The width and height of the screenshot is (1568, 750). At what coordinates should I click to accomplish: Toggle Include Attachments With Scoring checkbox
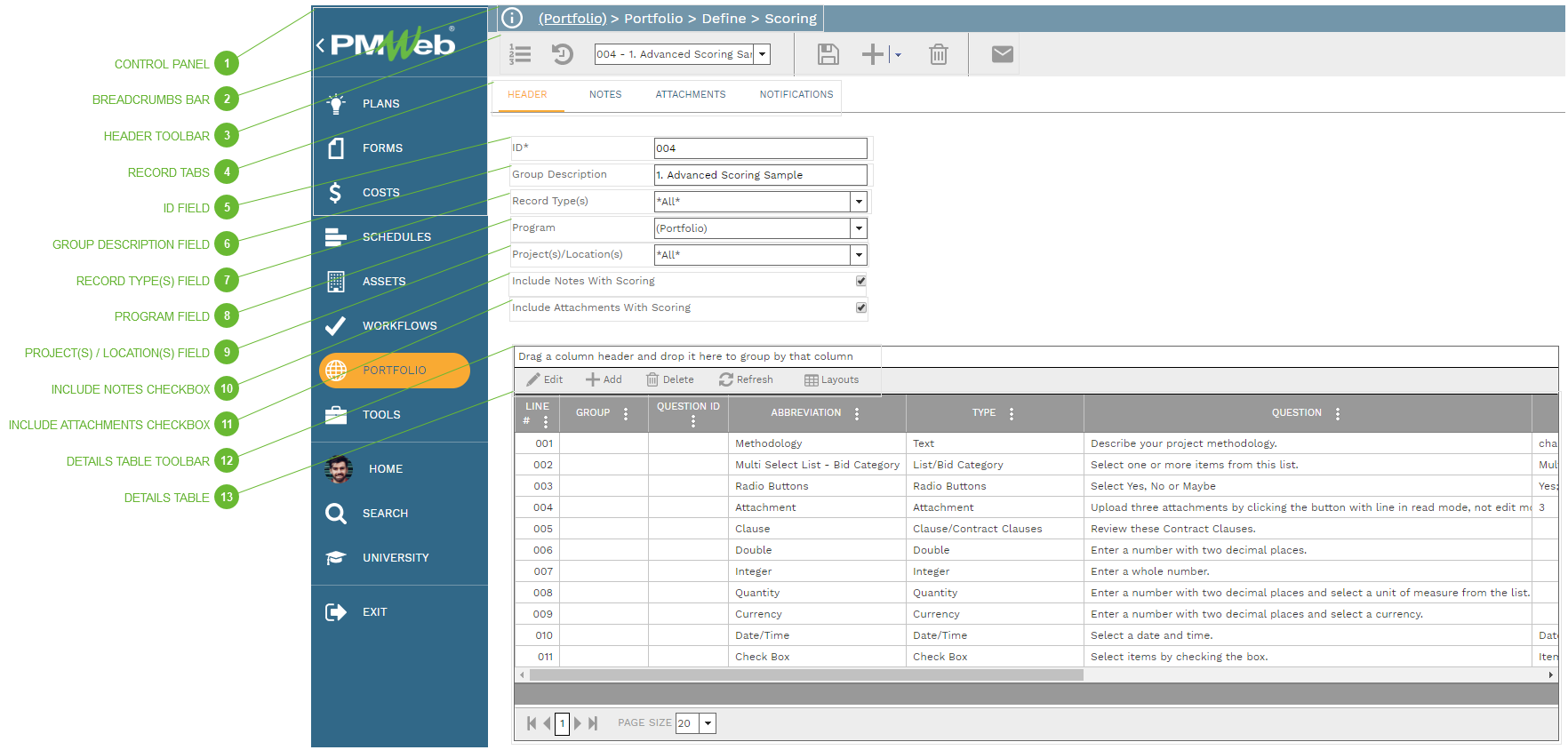(860, 307)
